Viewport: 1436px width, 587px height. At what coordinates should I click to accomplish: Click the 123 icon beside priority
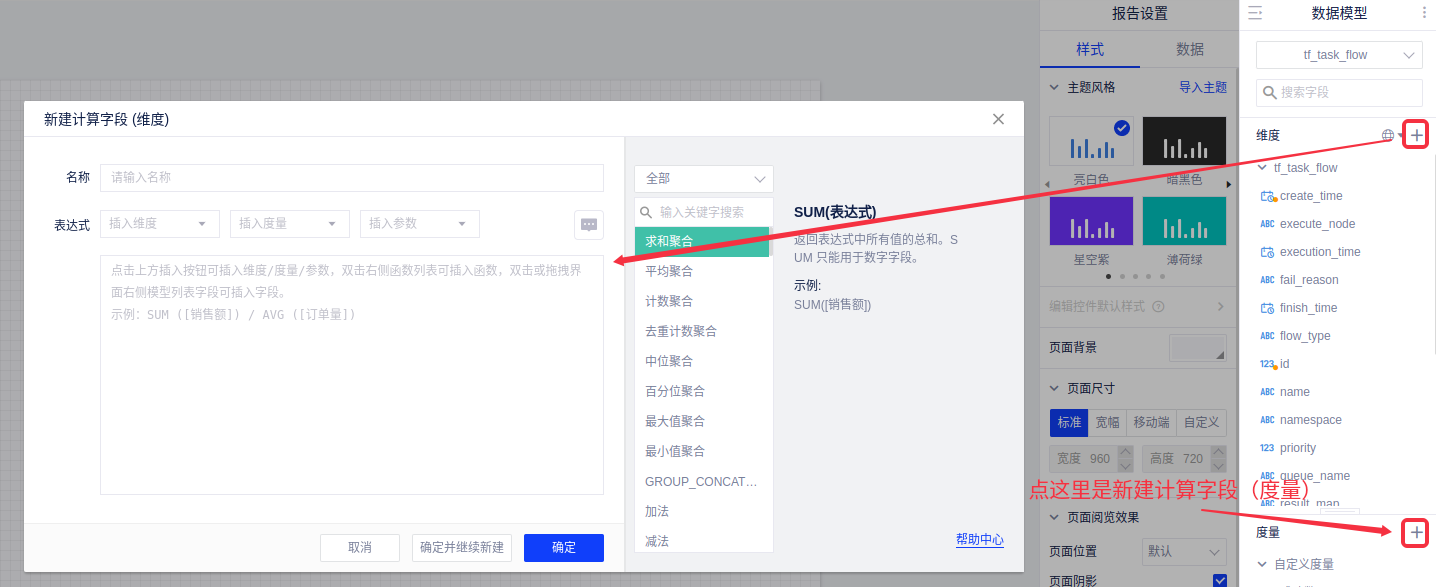pos(1267,448)
